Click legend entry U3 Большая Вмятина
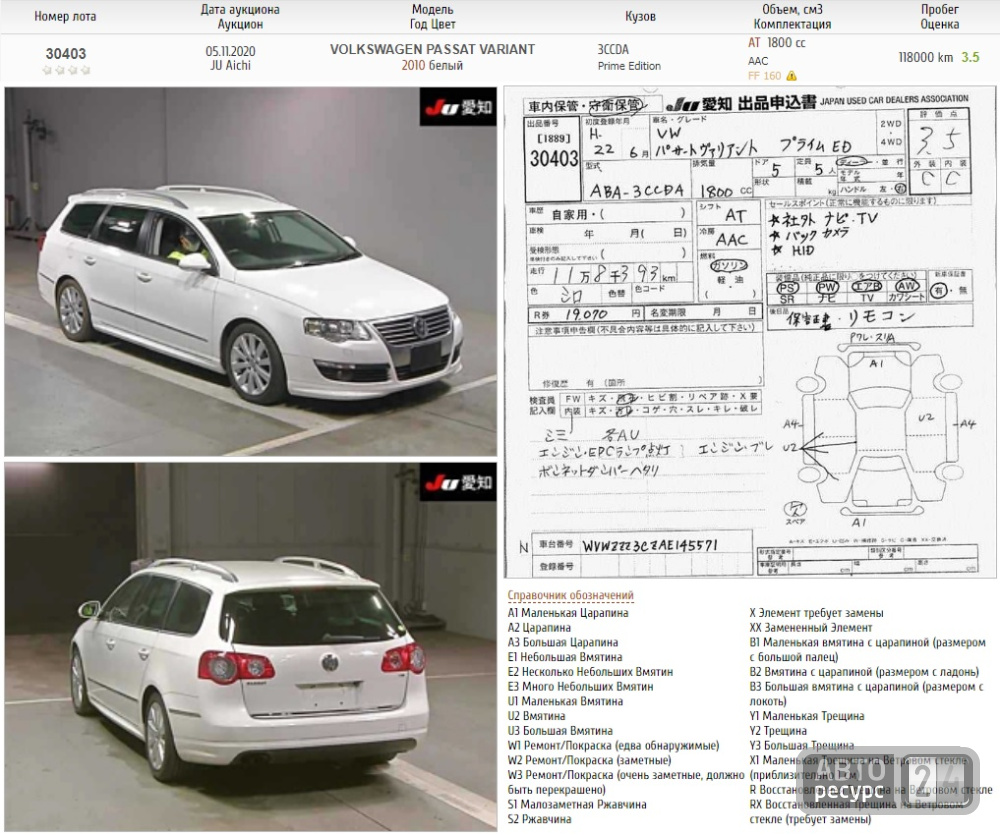 560,730
